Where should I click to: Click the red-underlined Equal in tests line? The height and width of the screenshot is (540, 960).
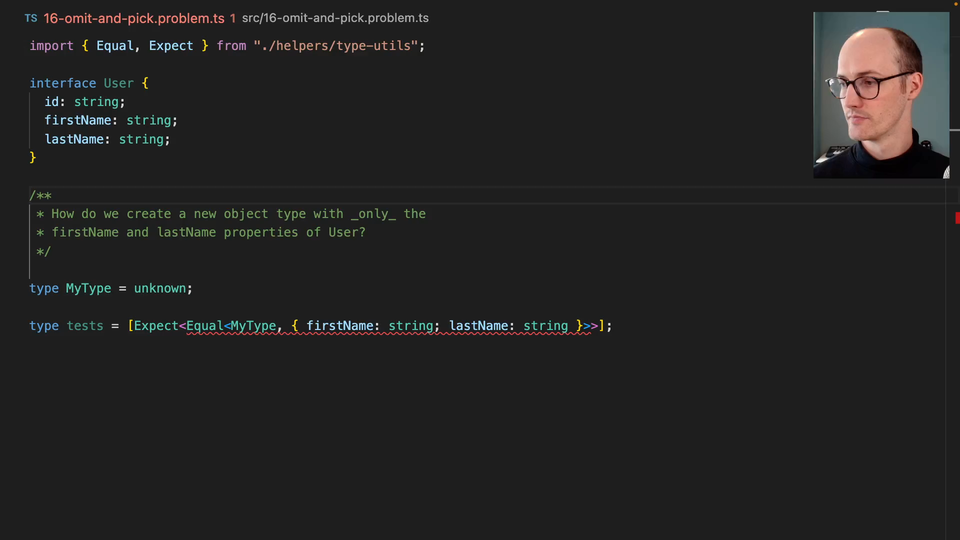point(205,325)
